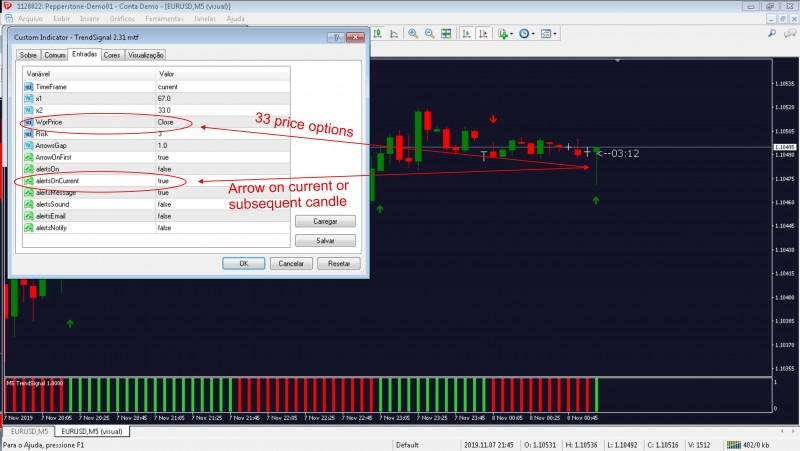
Task: Open the Exibir menu
Action: [61, 18]
